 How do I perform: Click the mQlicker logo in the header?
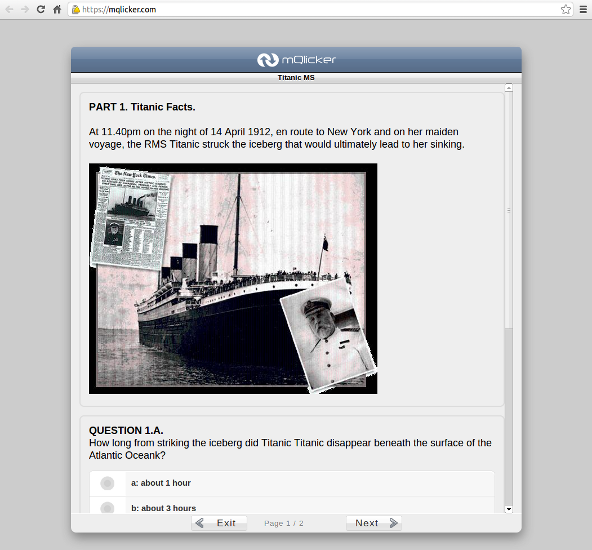tap(296, 60)
